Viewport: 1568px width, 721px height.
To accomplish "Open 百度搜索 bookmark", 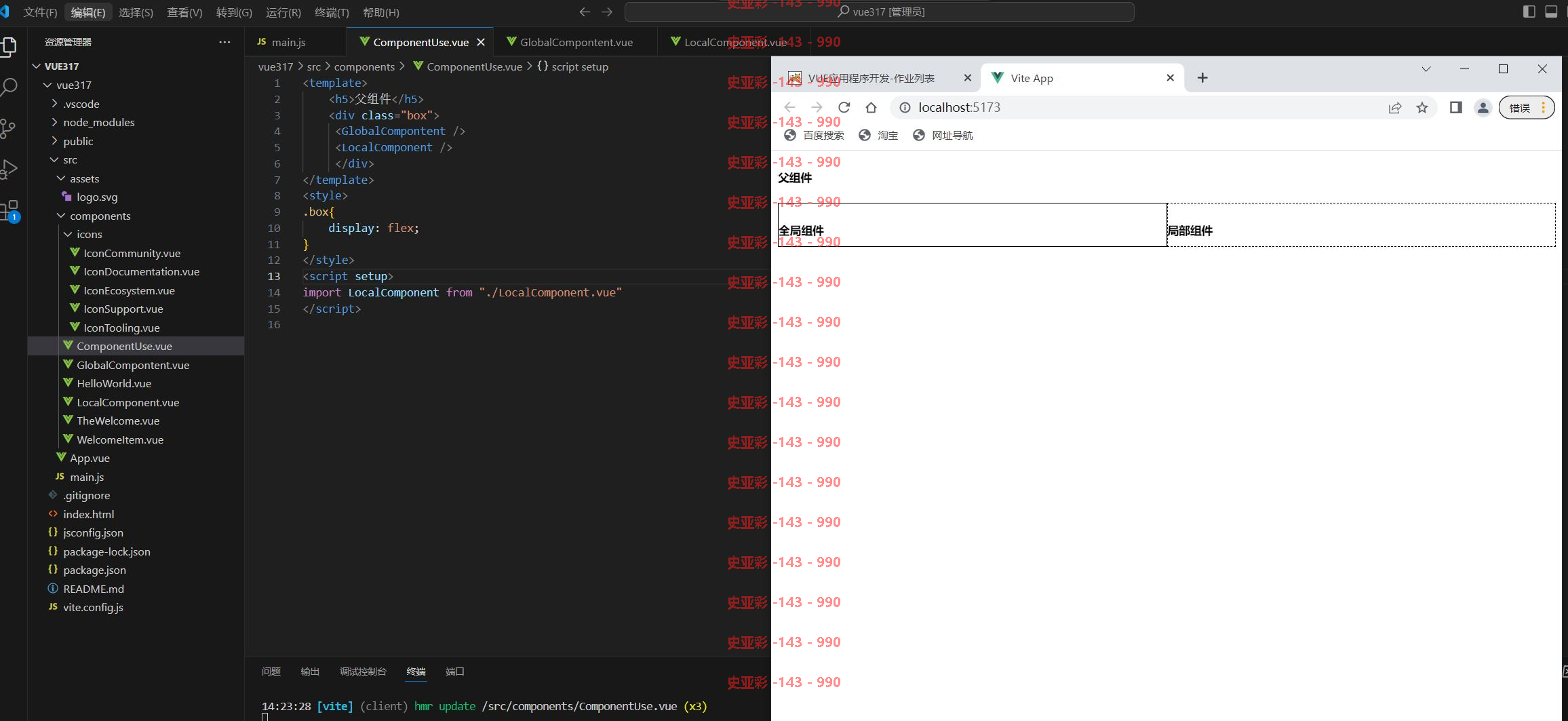I will coord(814,135).
